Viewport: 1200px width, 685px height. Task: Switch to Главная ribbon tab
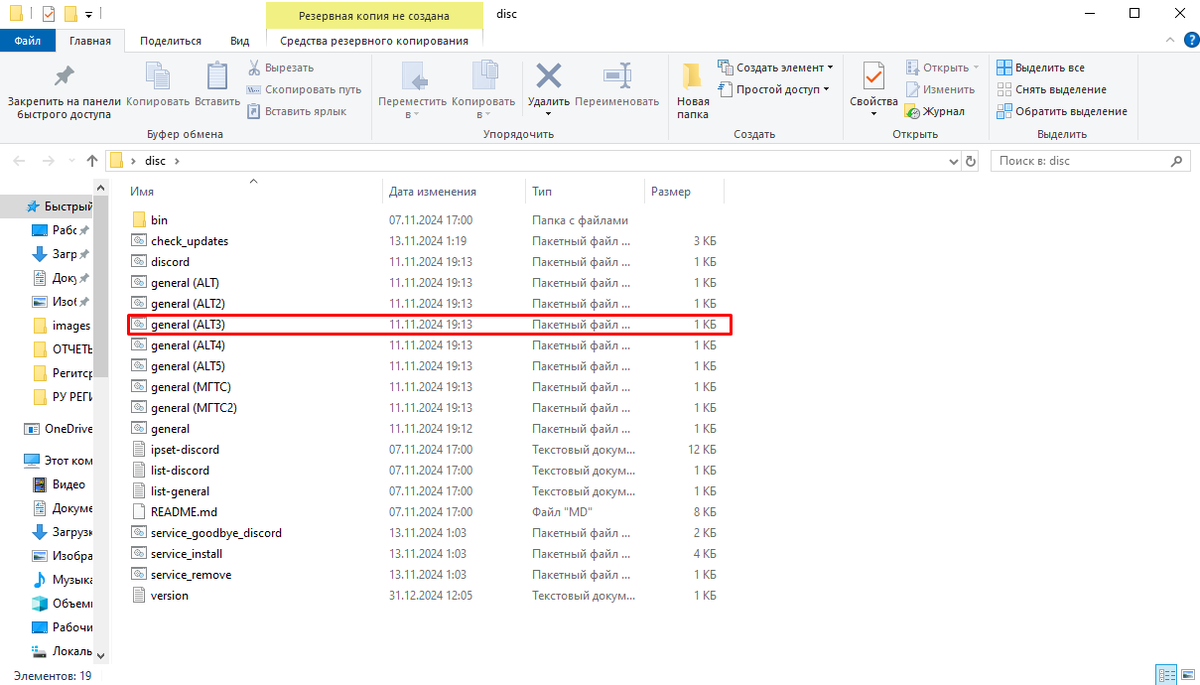pos(90,41)
